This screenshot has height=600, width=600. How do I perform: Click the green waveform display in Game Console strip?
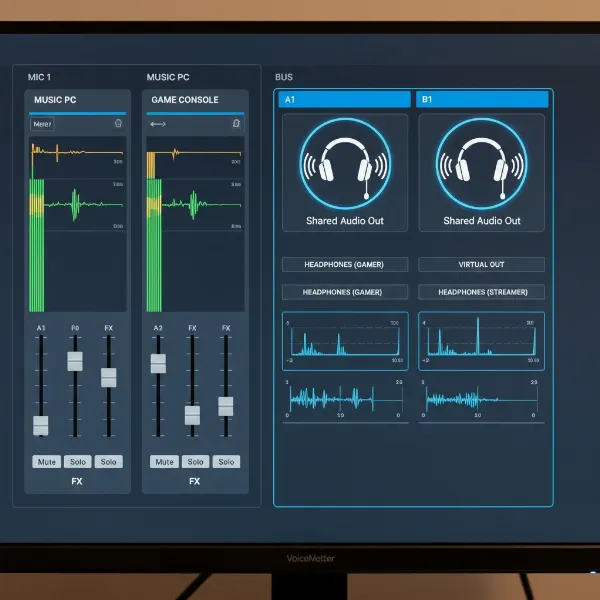click(201, 205)
